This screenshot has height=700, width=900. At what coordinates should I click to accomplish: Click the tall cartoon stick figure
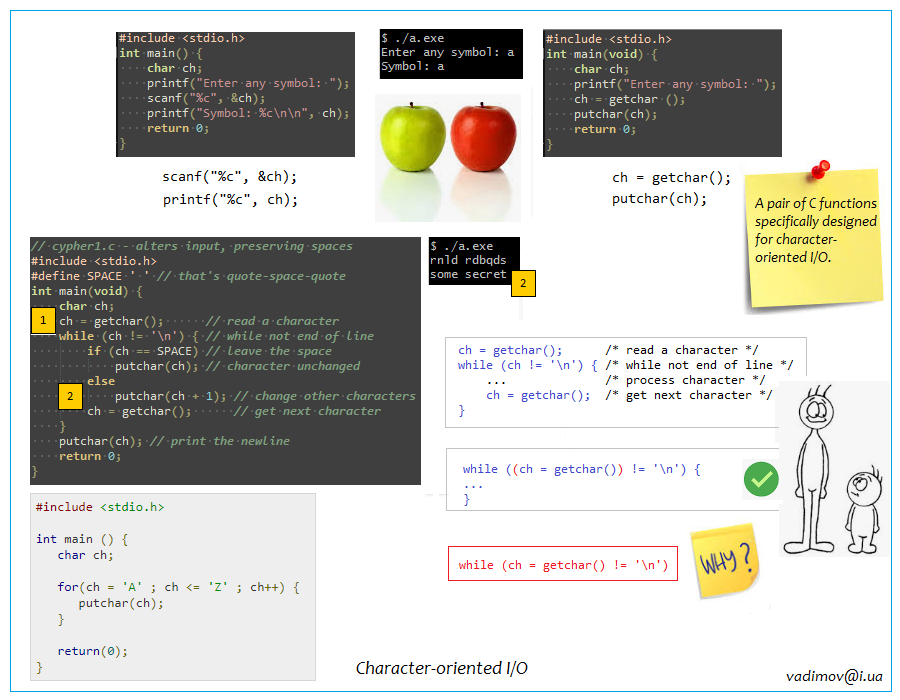(813, 469)
